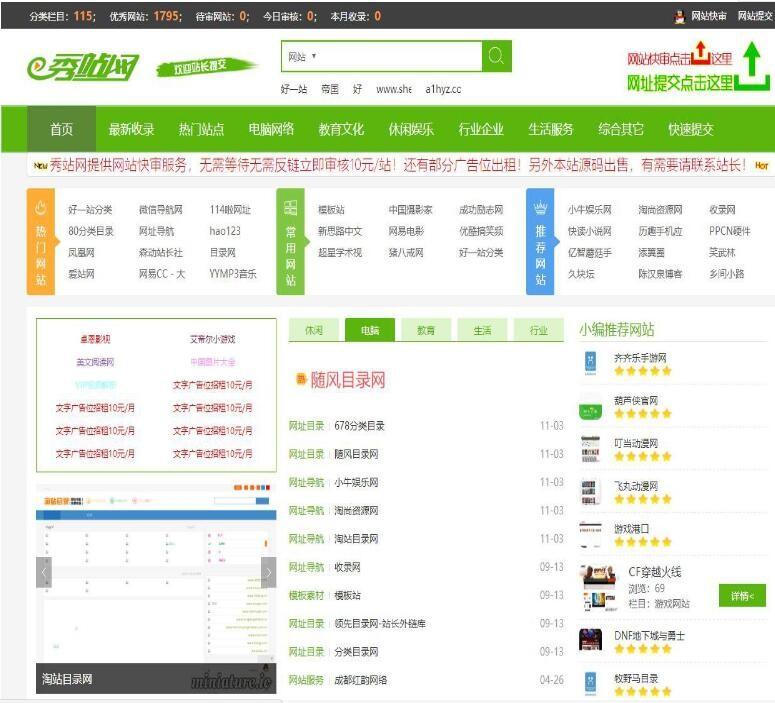Open the 网站快审 top bar link
775x703 pixels.
[708, 16]
